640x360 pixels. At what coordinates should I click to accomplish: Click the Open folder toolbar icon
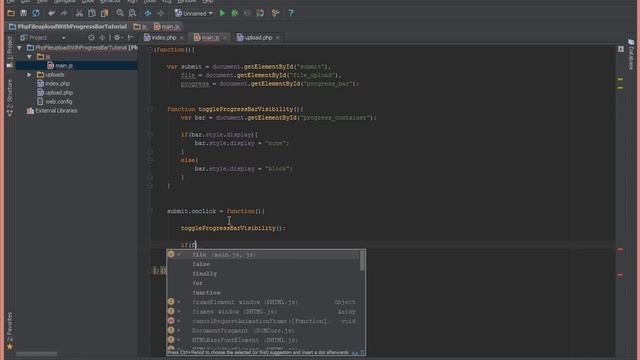coord(11,13)
